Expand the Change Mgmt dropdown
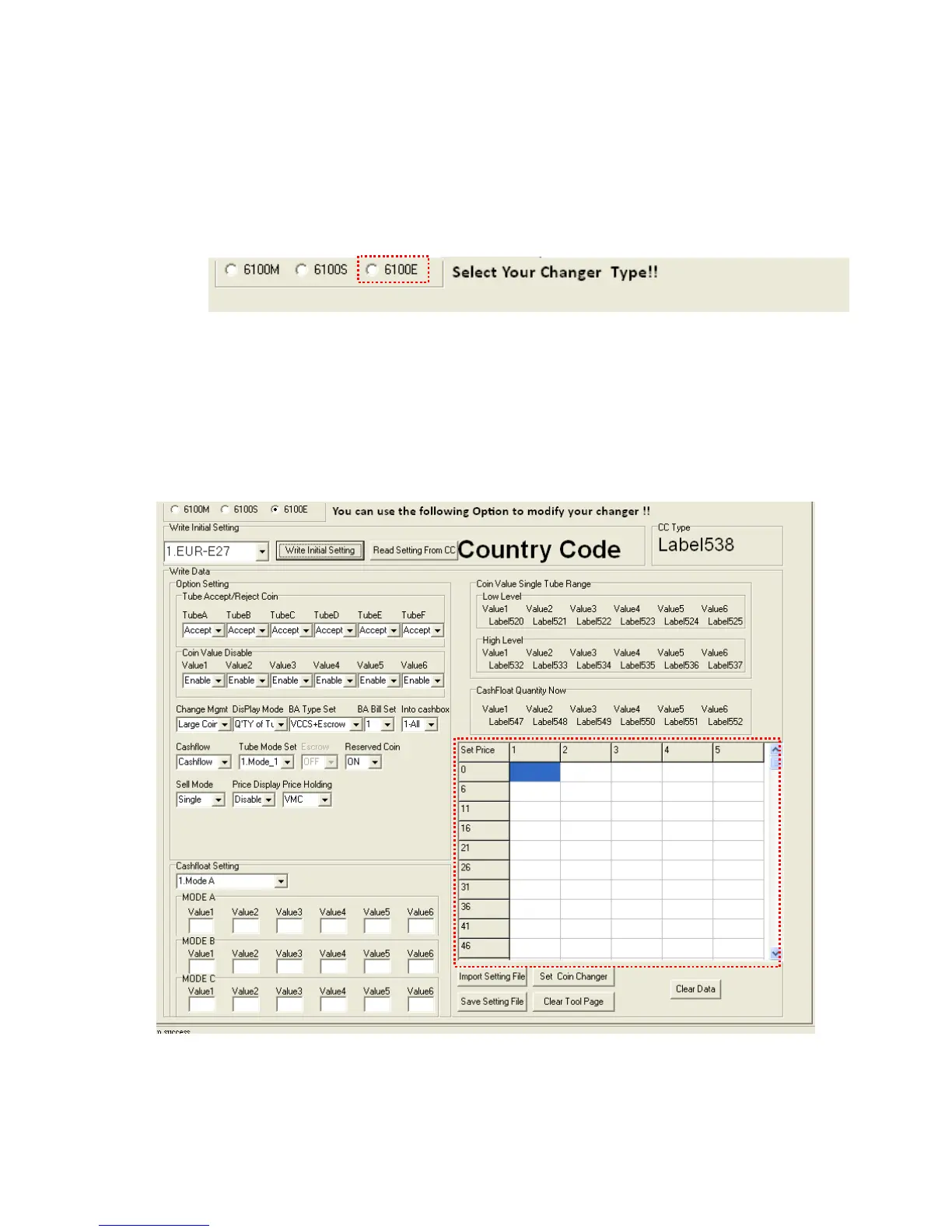This screenshot has width=952, height=1232. click(x=225, y=724)
